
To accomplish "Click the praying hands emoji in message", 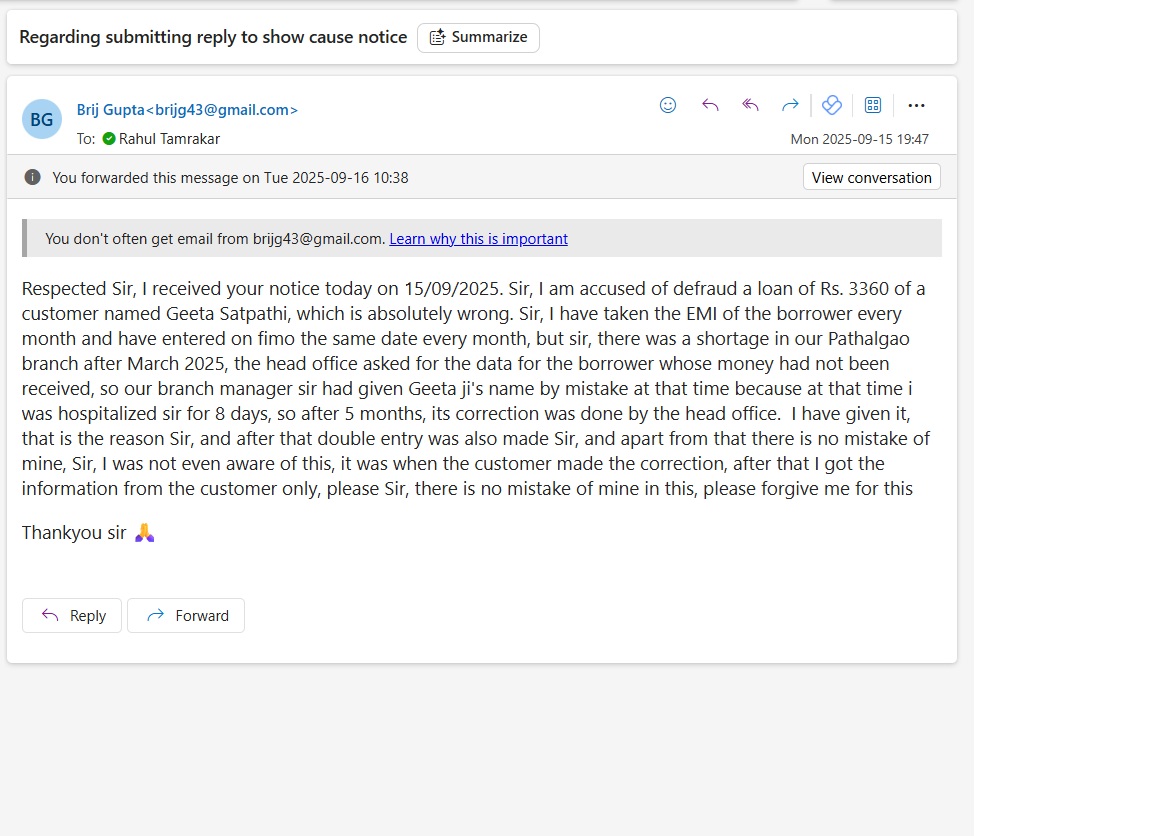I will point(145,532).
